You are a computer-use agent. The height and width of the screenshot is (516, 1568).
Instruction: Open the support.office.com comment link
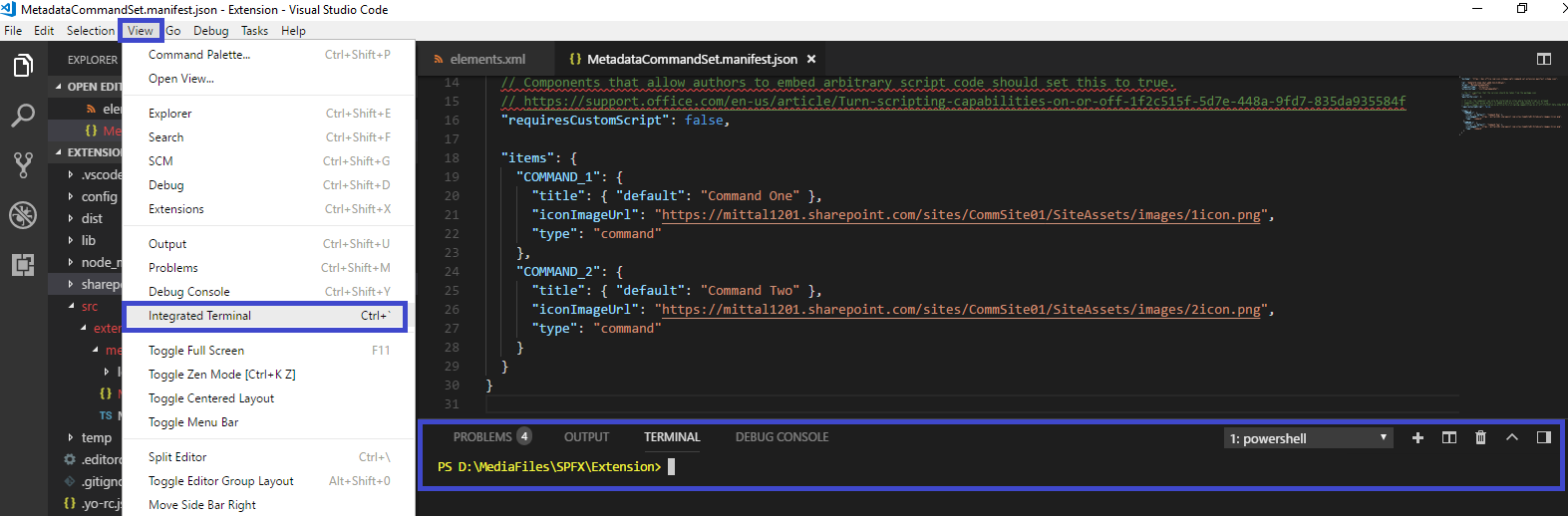(964, 102)
